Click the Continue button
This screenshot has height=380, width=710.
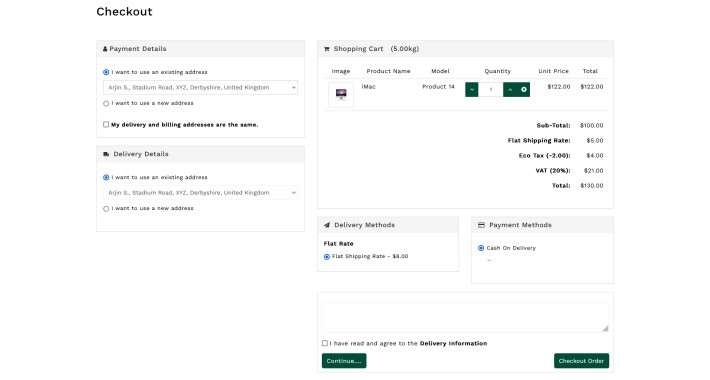coord(344,361)
